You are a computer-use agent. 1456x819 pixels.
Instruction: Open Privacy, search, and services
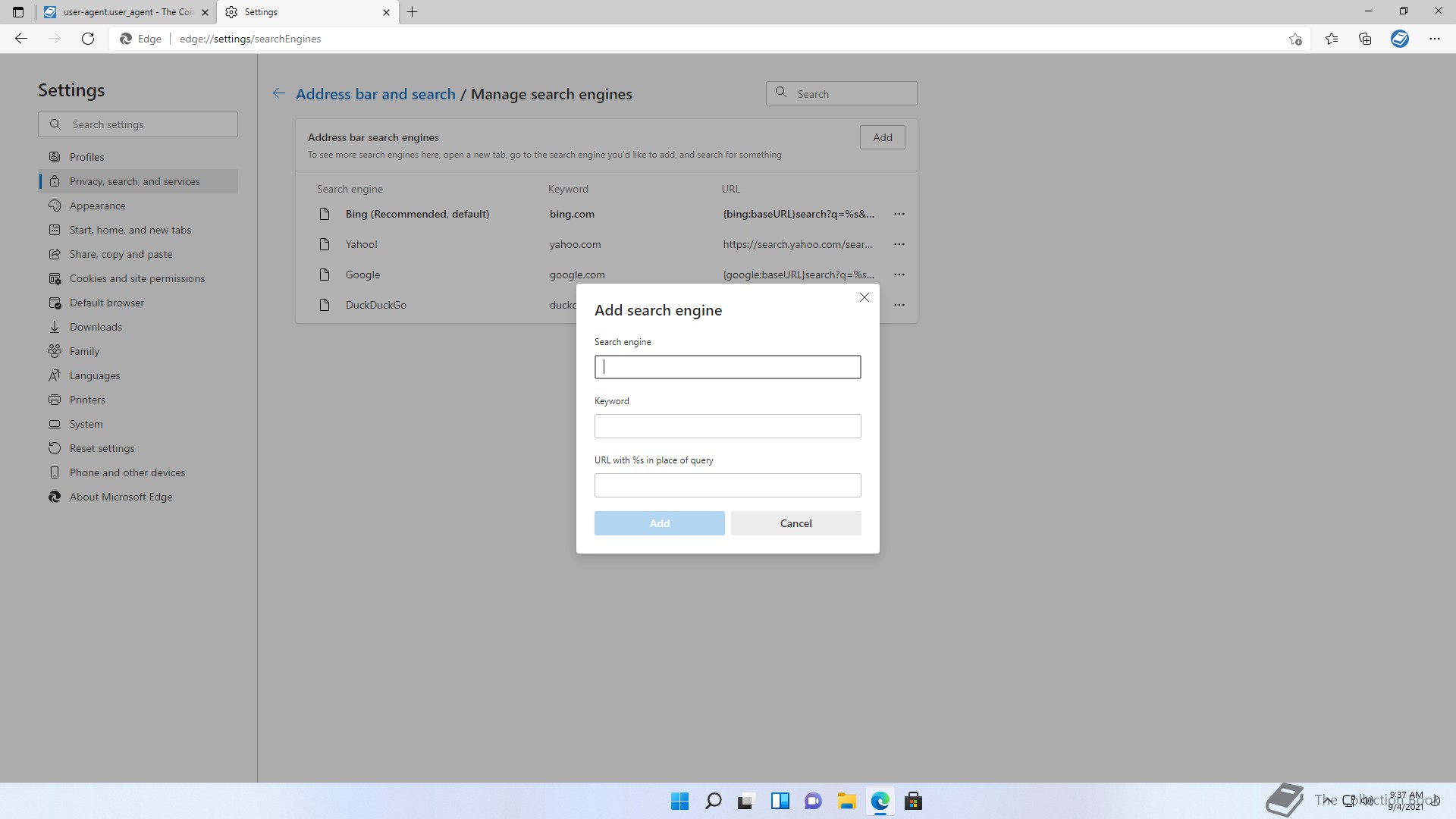click(x=138, y=181)
